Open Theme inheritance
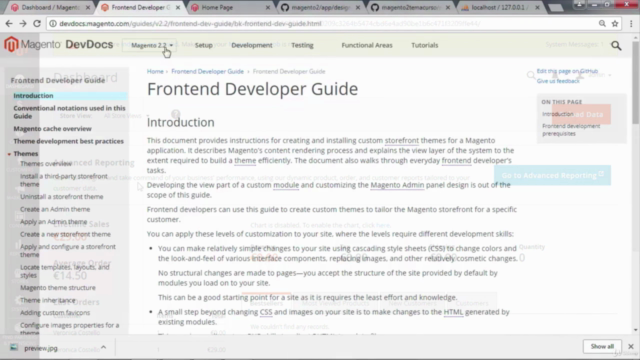The image size is (640, 360). (x=47, y=300)
